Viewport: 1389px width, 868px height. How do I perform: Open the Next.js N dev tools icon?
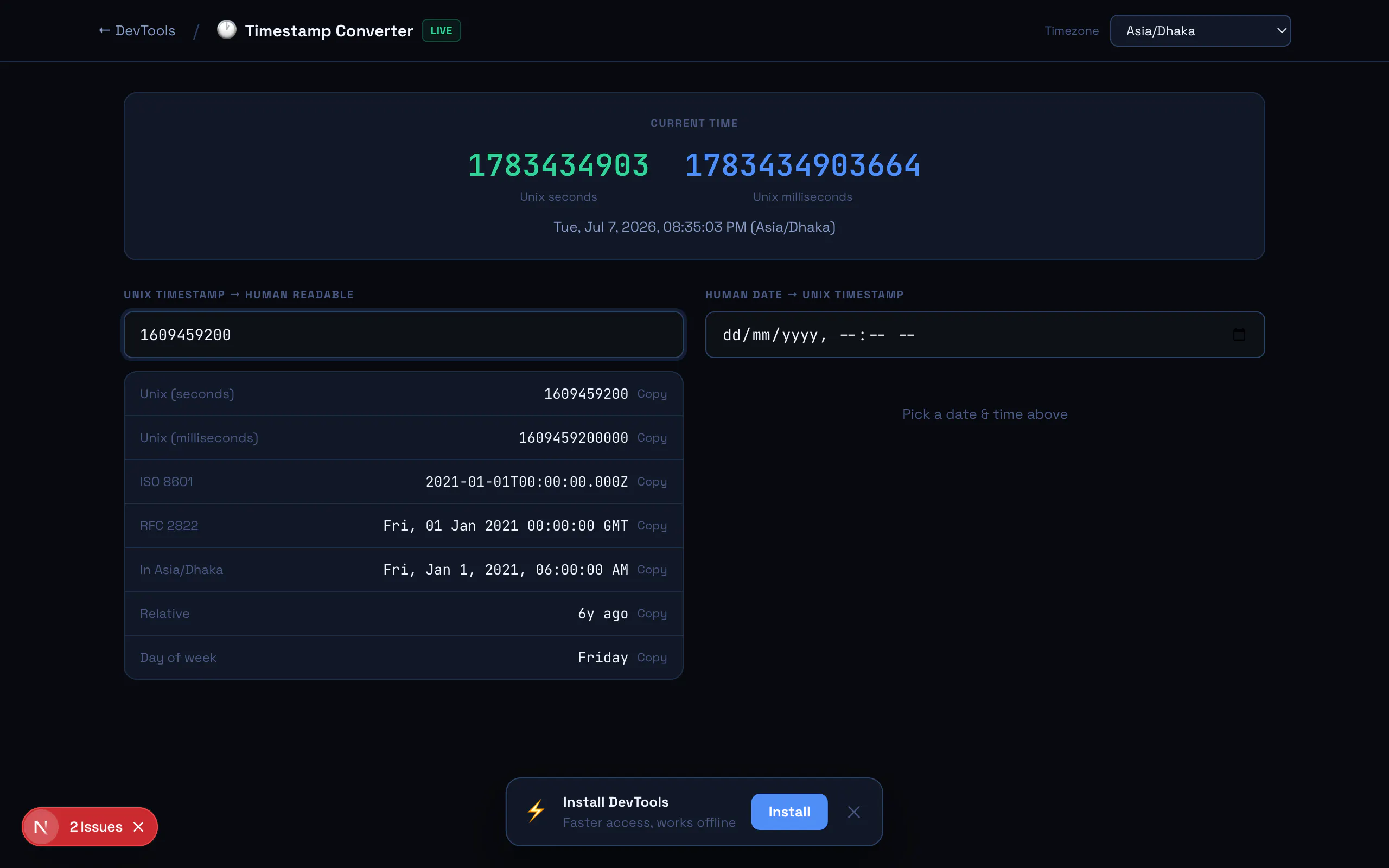41,827
